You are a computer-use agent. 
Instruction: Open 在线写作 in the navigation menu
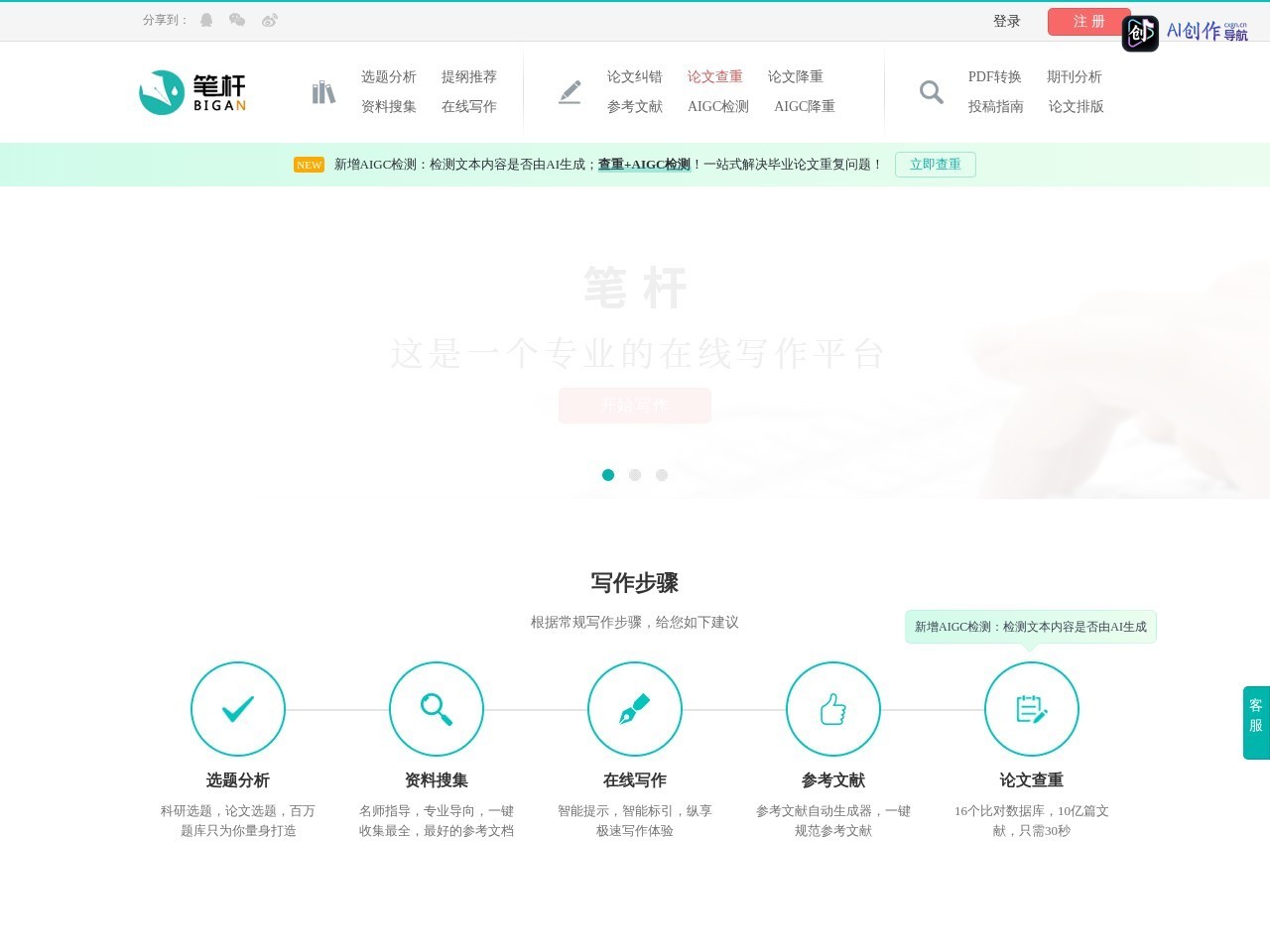(x=469, y=106)
